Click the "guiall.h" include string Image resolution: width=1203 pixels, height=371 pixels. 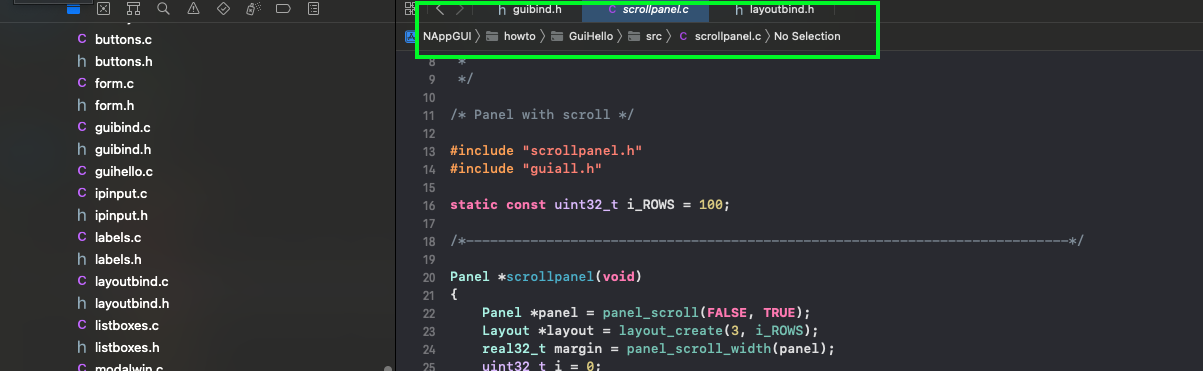pyautogui.click(x=562, y=169)
